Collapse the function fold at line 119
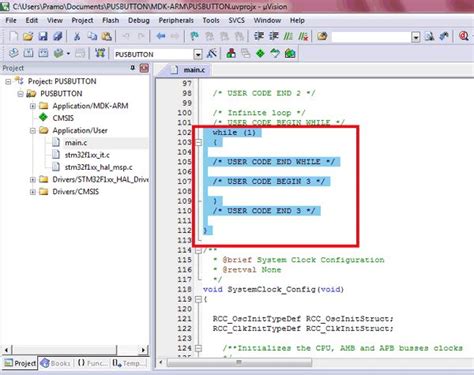The width and height of the screenshot is (474, 375). 199,299
